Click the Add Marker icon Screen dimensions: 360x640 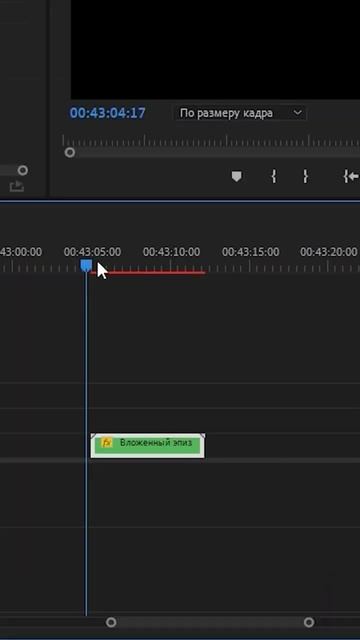(236, 176)
